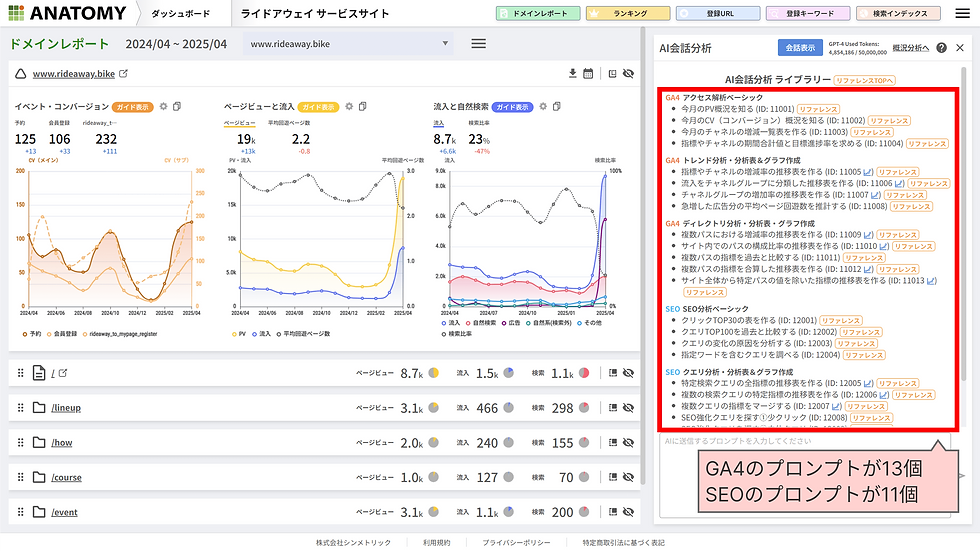980x551 pixels.
Task: Click the 検索 pie indicator in / row
Action: 584,373
